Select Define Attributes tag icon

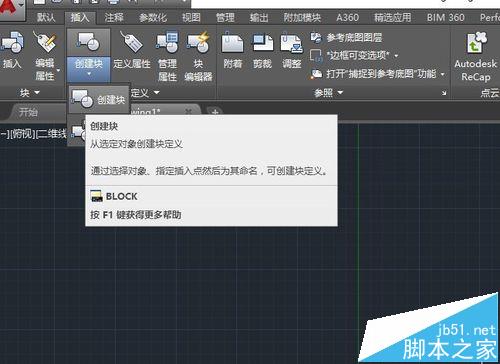131,42
